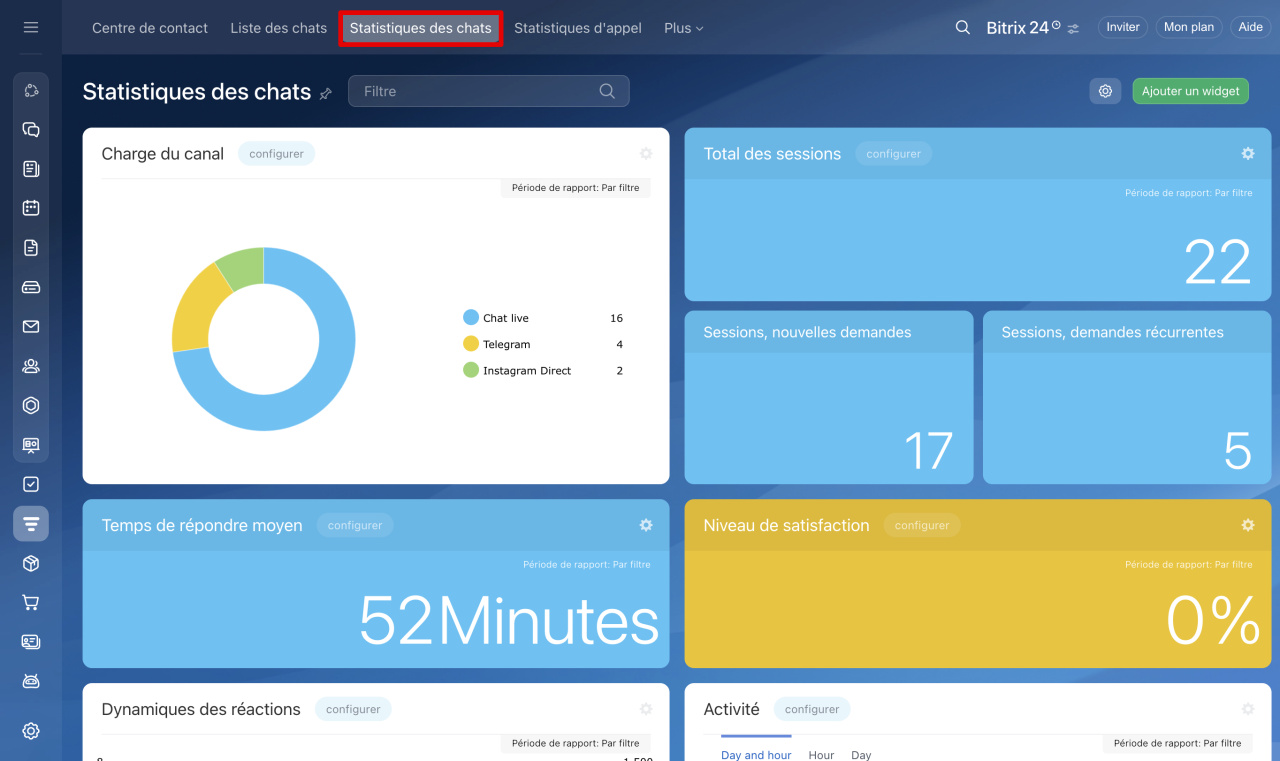The image size is (1280, 761).
Task: Toggle Instagram Direct legend item in chart
Action: tap(526, 370)
